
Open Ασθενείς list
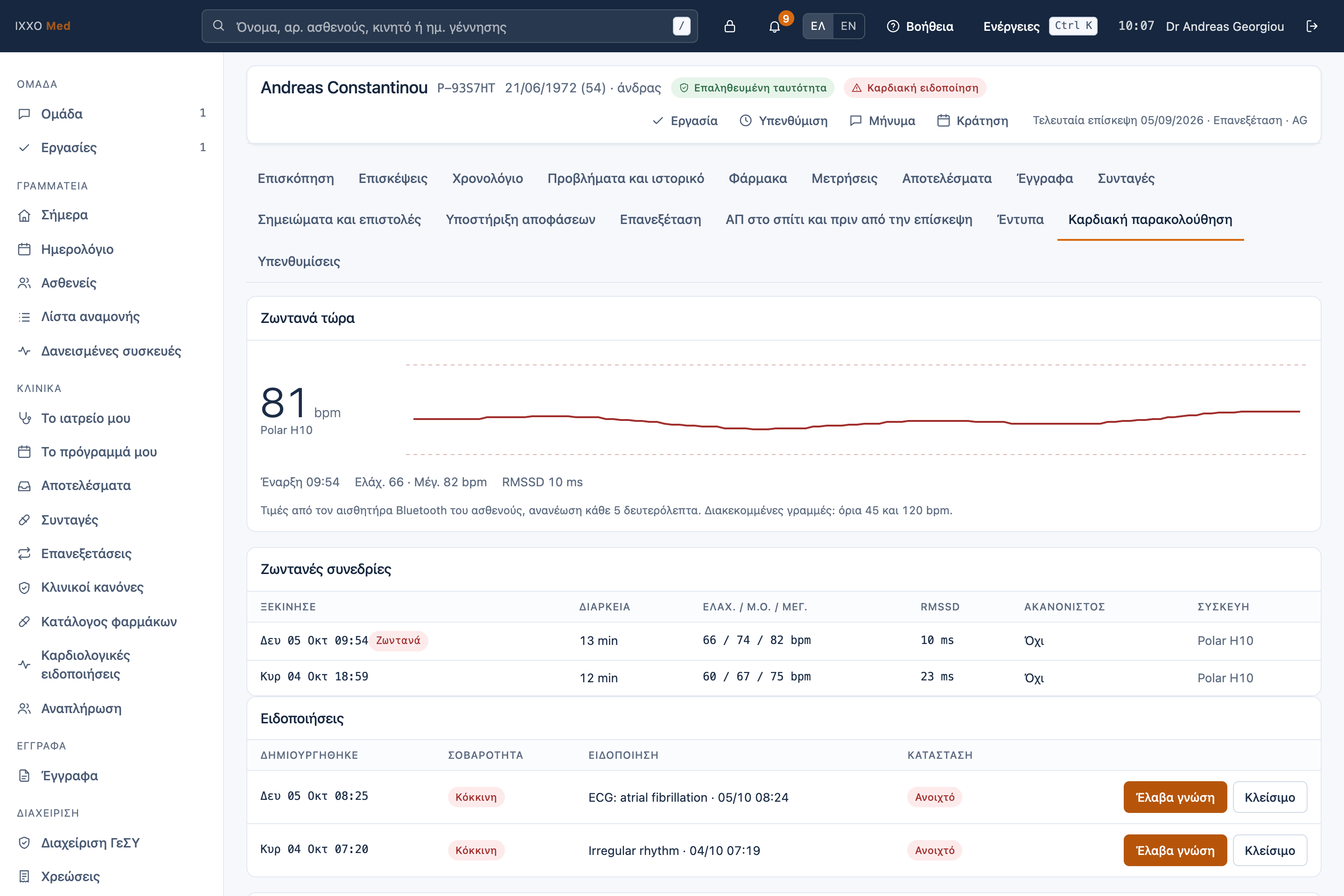click(x=112, y=283)
